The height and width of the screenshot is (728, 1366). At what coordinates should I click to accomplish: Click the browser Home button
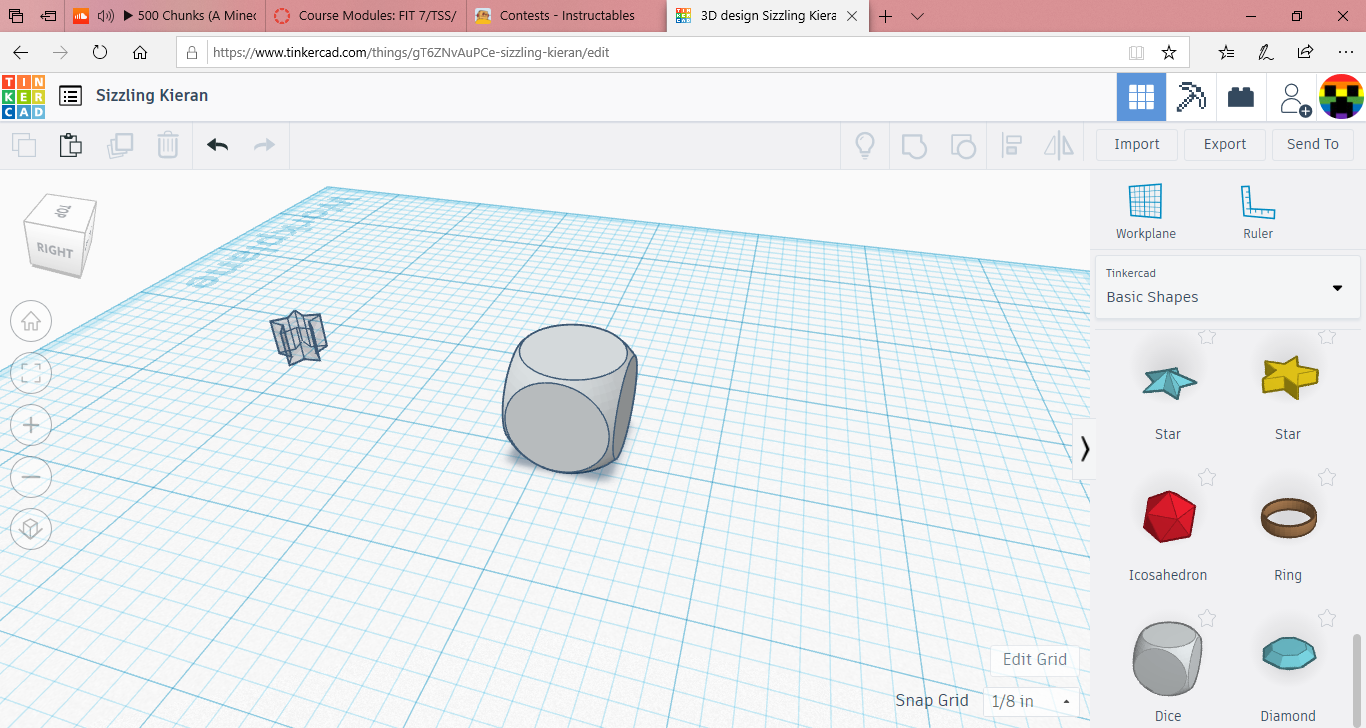(140, 52)
